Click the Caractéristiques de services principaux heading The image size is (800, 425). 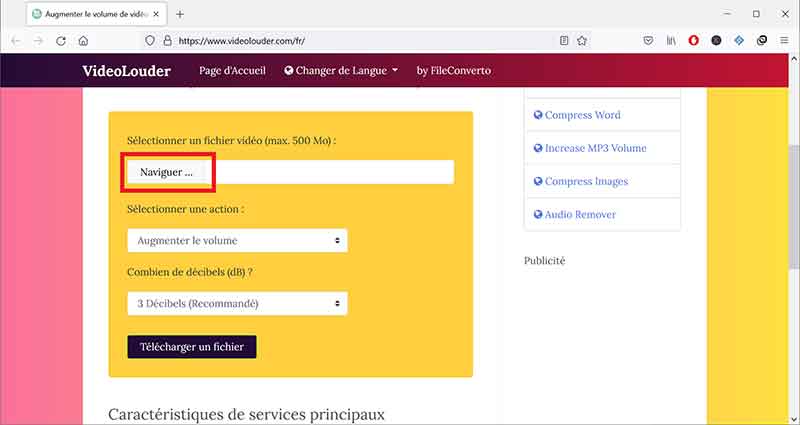pyautogui.click(x=246, y=414)
